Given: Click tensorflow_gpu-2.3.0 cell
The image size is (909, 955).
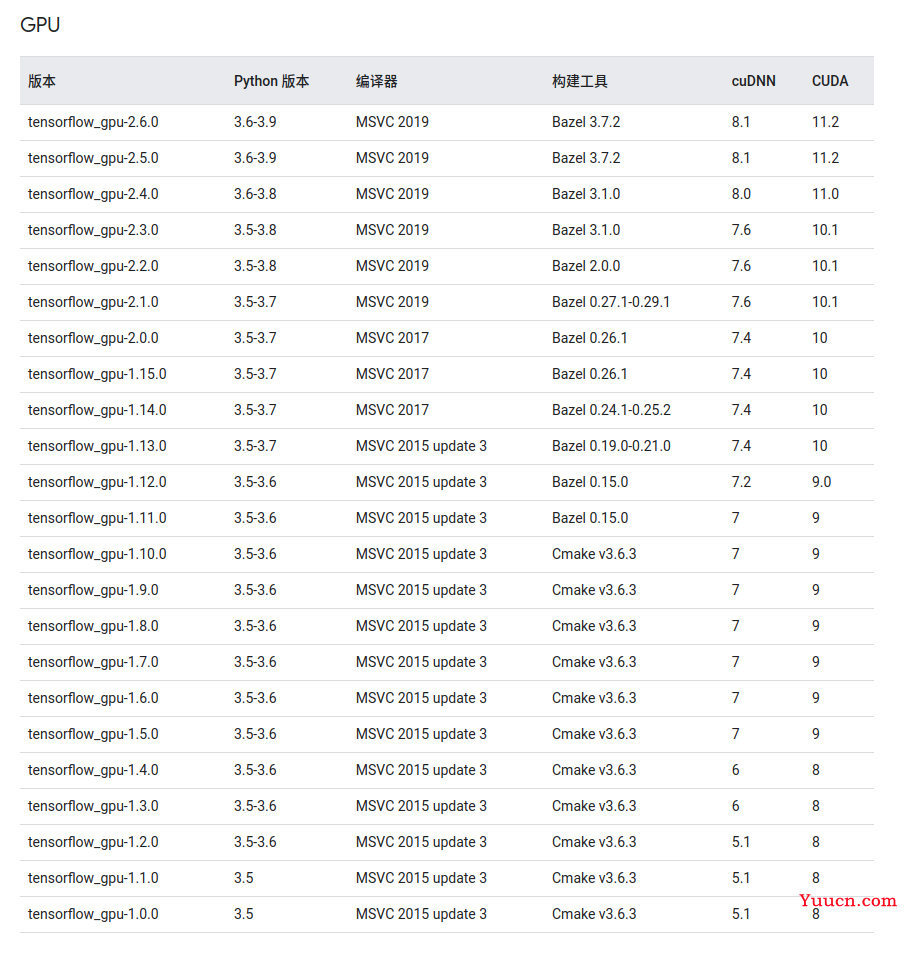Looking at the screenshot, I should coord(93,230).
